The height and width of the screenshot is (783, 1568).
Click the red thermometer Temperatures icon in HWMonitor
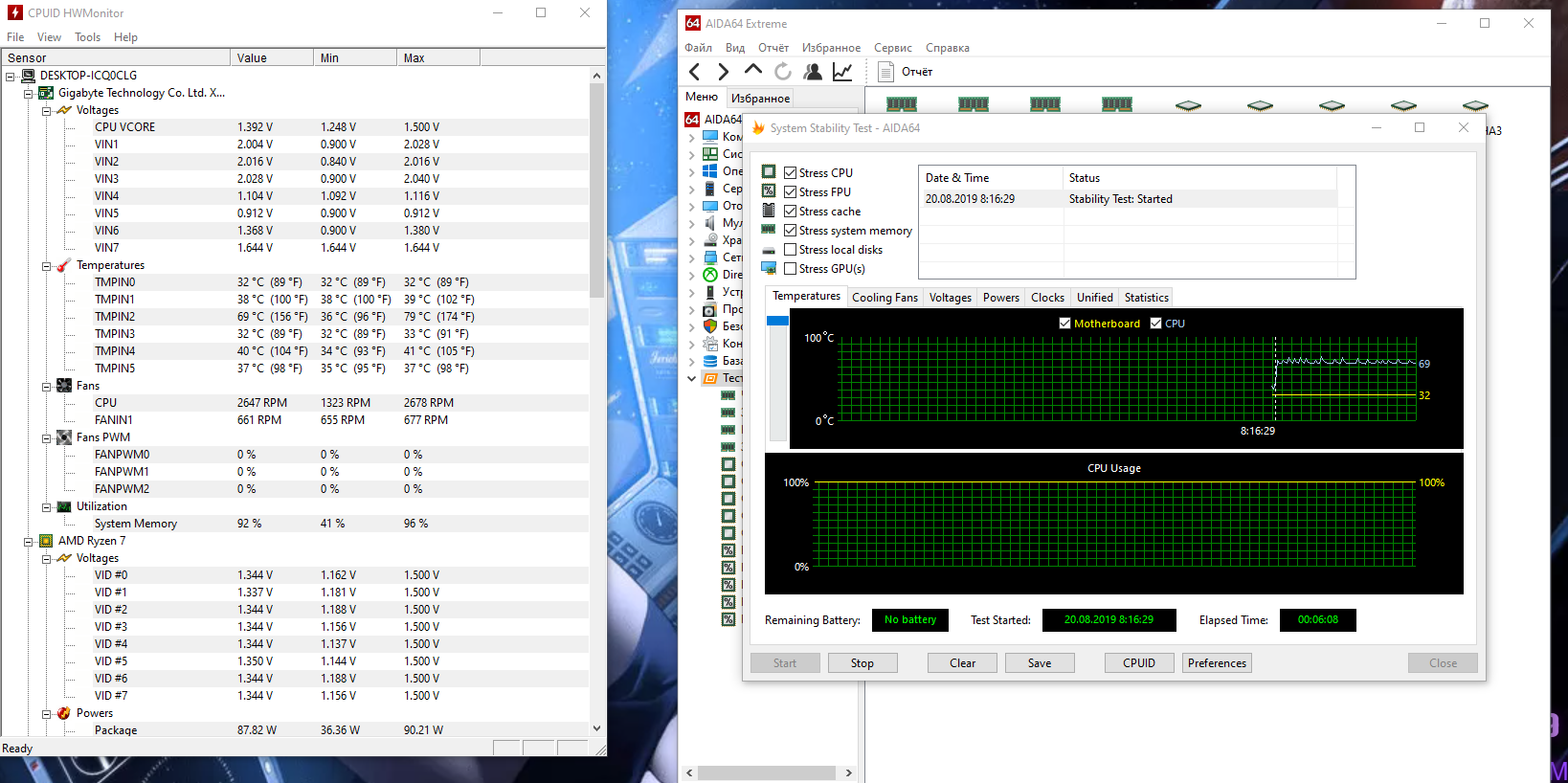pos(64,265)
